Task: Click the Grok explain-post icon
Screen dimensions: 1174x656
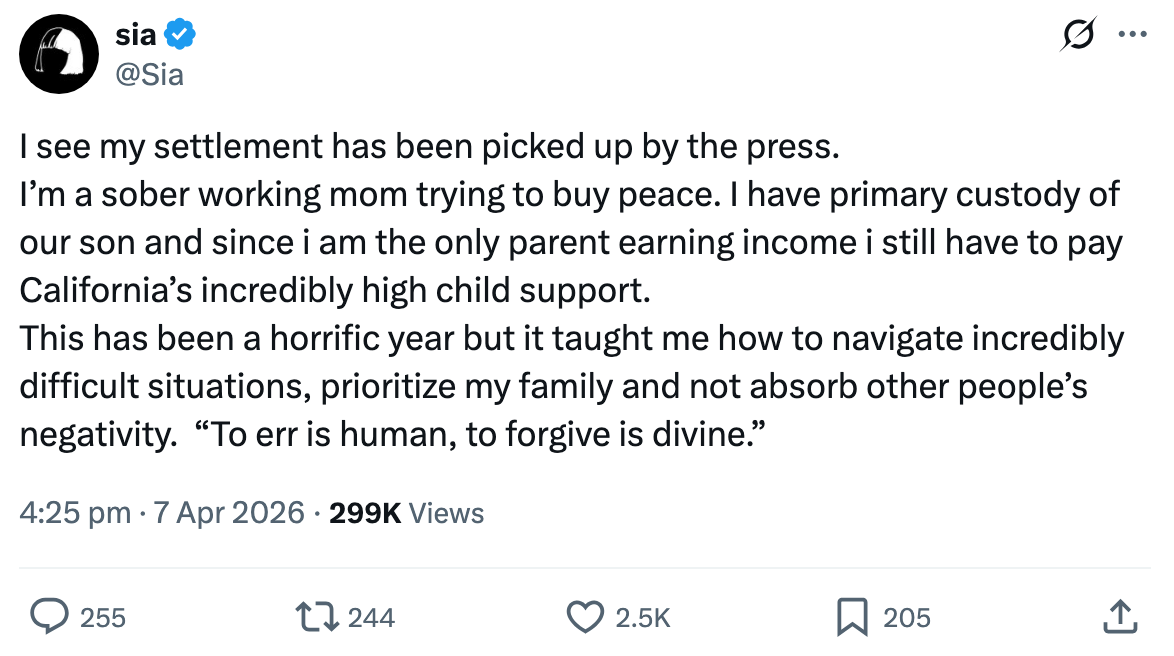Action: click(1081, 35)
